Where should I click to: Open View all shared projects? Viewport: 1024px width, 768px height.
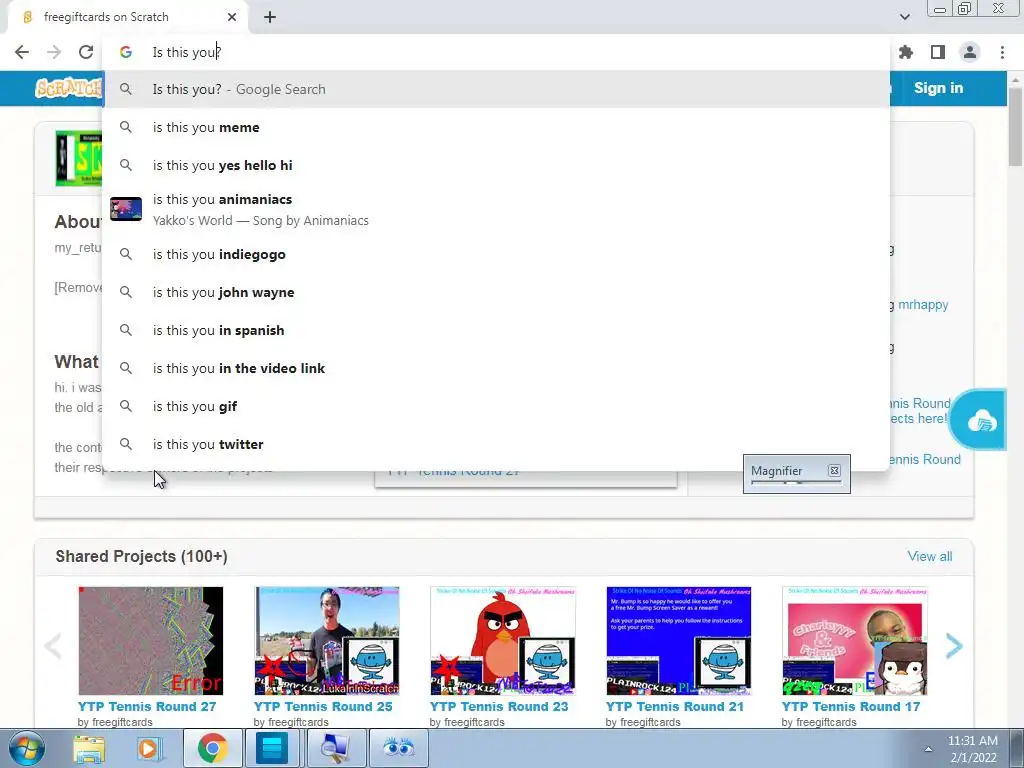click(x=929, y=556)
